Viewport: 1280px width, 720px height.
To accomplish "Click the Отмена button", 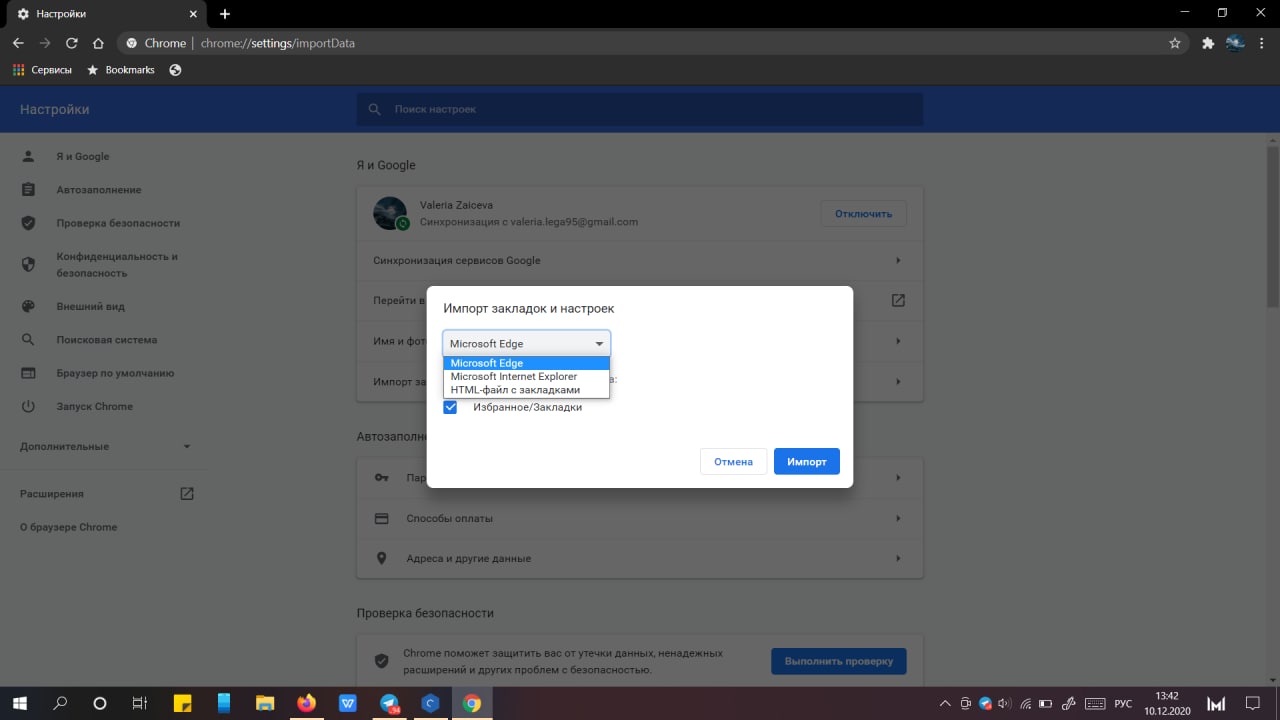I will point(733,461).
